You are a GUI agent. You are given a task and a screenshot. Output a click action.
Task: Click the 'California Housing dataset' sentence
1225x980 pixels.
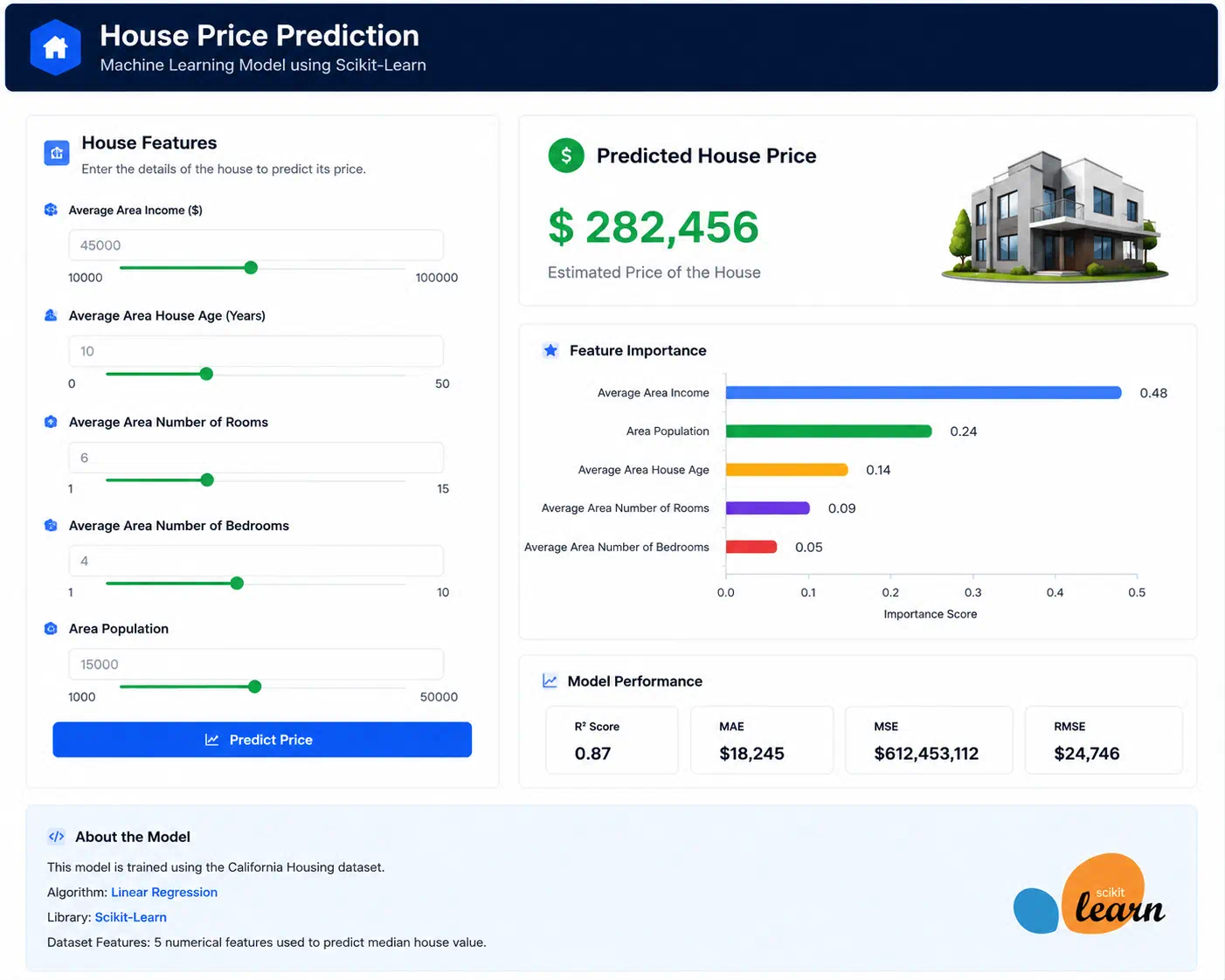coord(216,867)
